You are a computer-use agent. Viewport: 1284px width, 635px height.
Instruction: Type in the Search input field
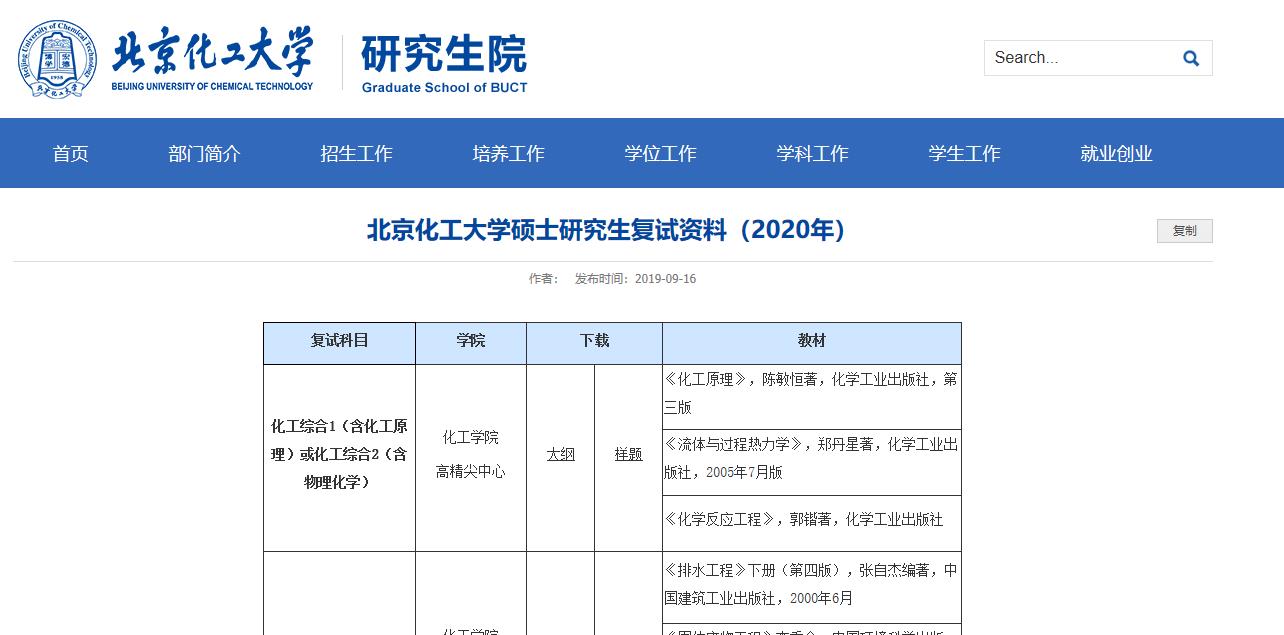click(x=1075, y=58)
